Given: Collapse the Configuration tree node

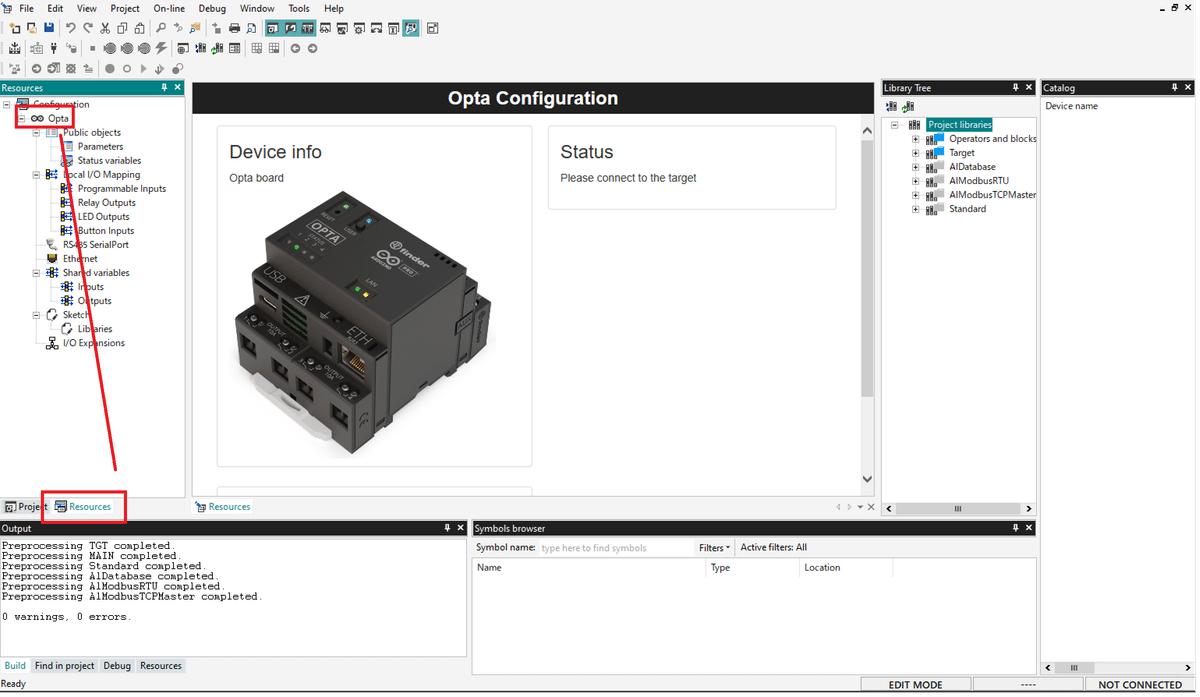Looking at the screenshot, I should tap(7, 104).
